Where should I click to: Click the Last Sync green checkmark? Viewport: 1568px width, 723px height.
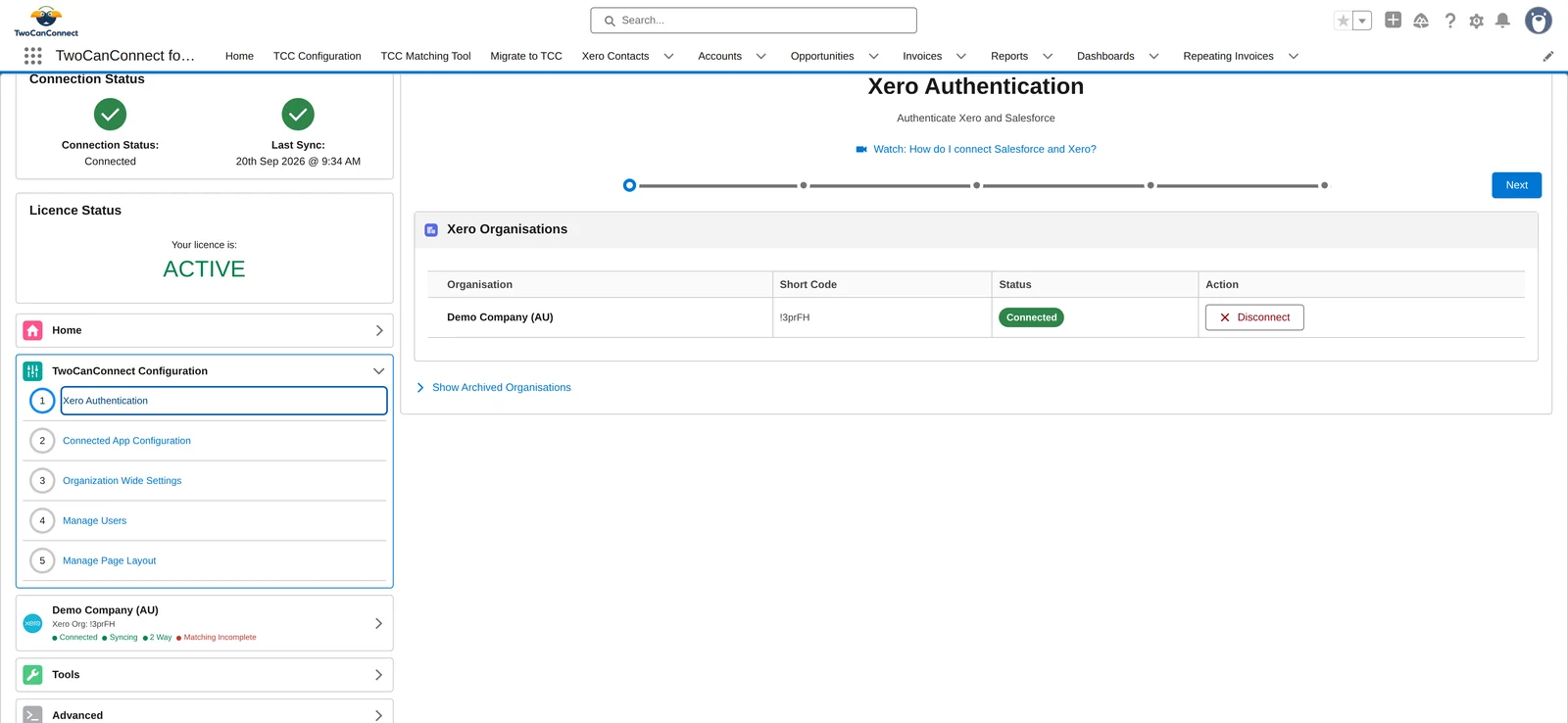click(x=298, y=115)
